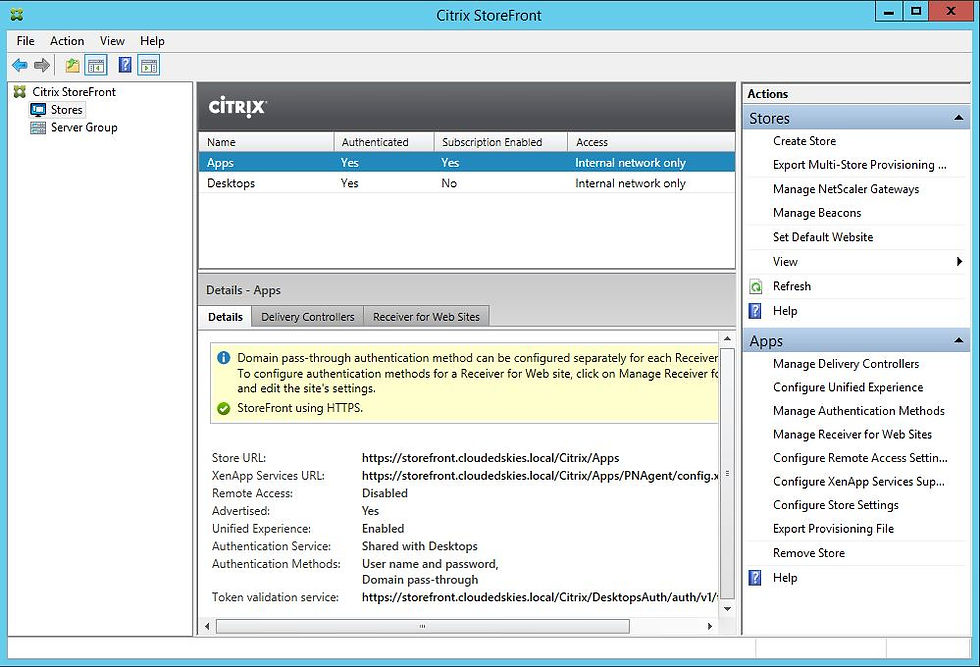
Task: Sort by Subscription Enabled column header
Action: [x=501, y=142]
